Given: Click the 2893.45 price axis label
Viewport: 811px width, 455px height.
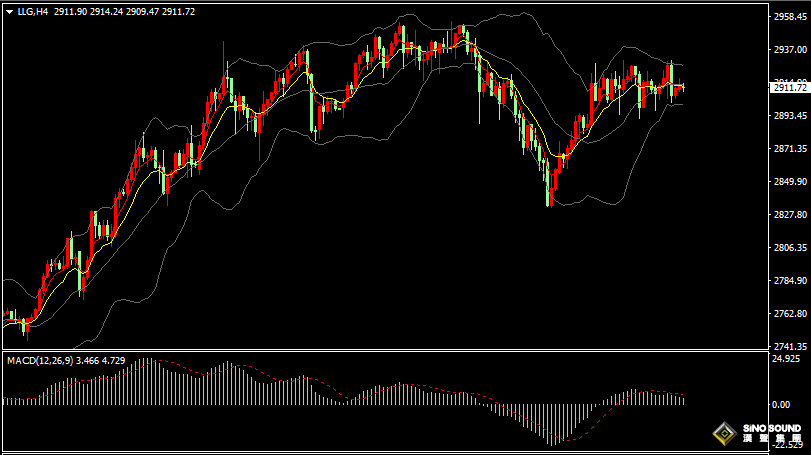Looking at the screenshot, I should point(790,116).
